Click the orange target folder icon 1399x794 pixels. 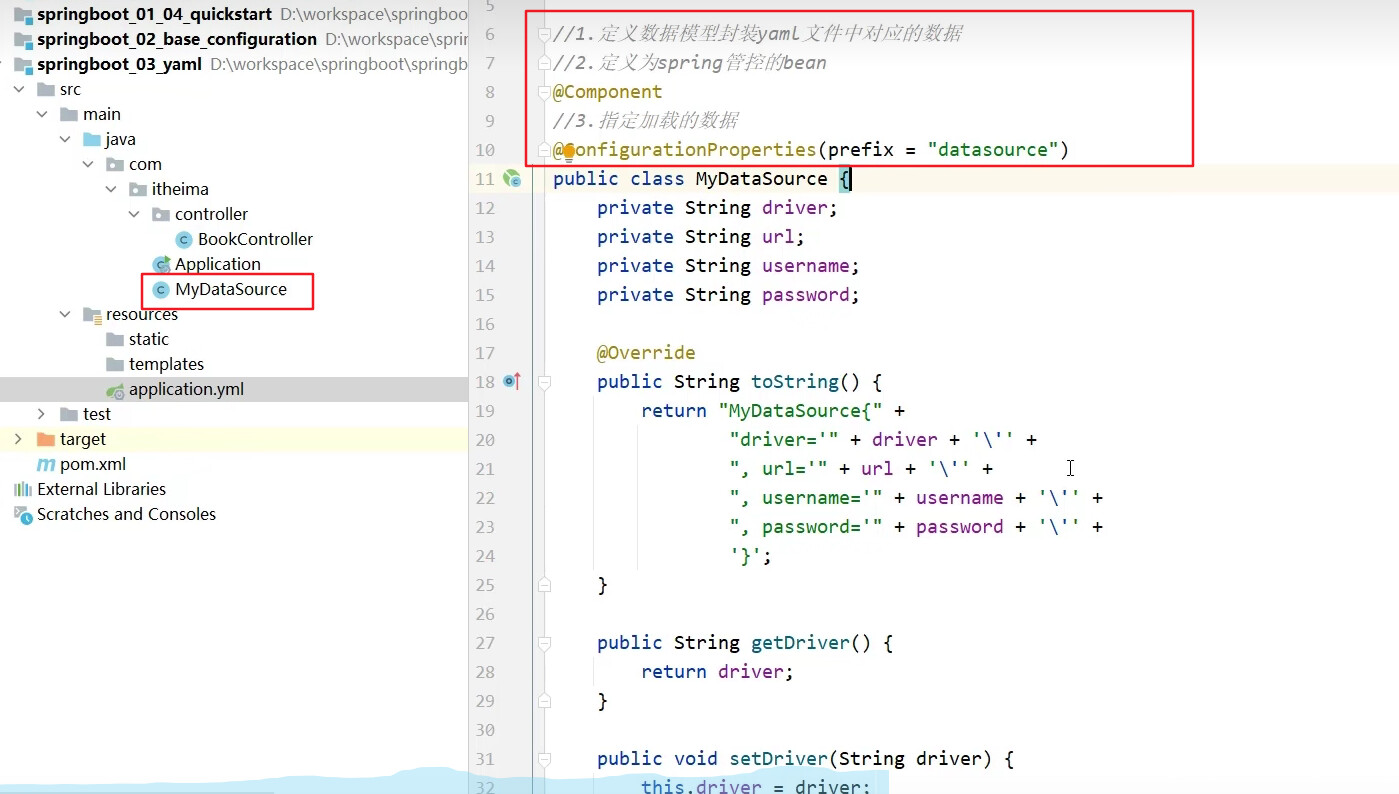pos(46,439)
